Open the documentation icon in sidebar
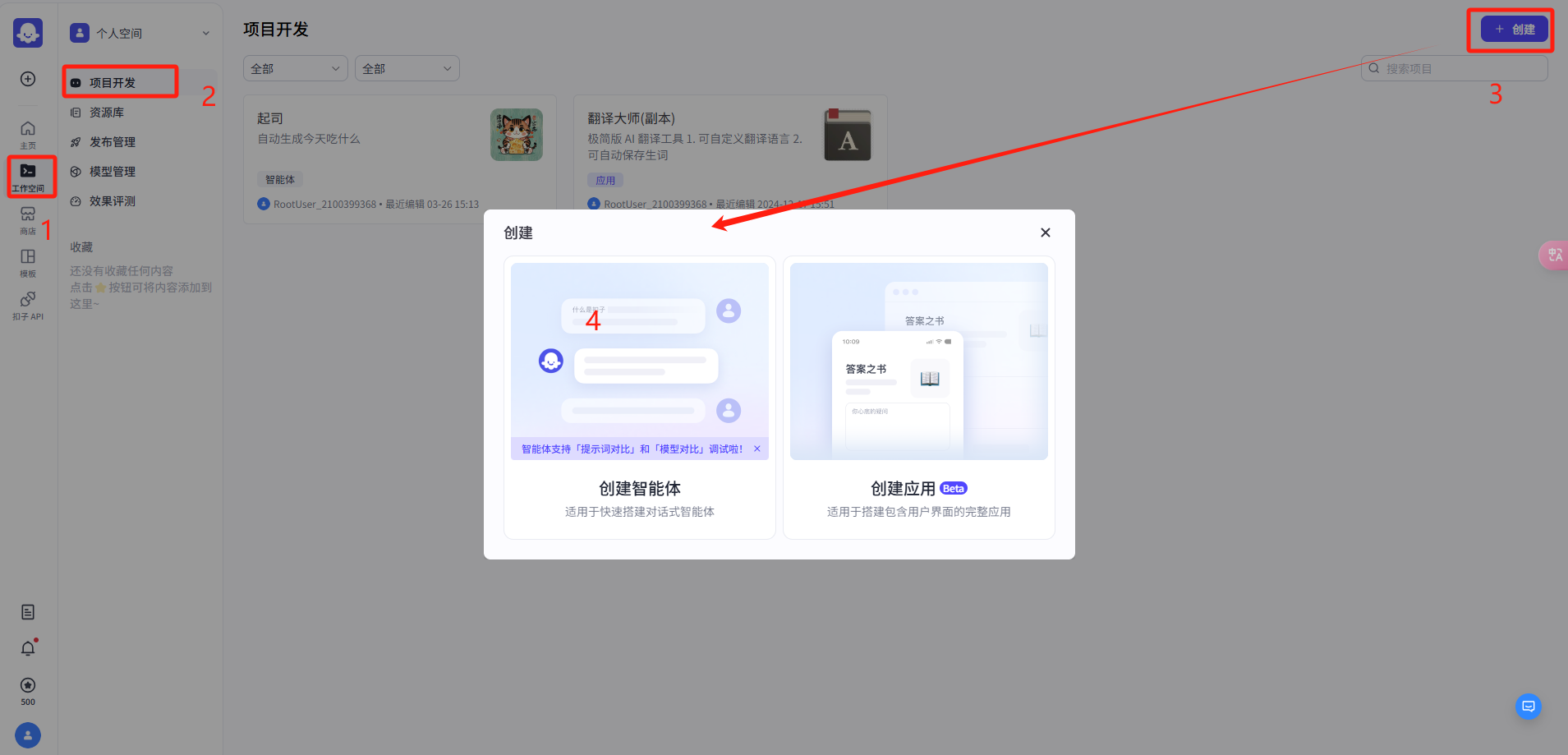Viewport: 1568px width, 755px height. point(28,612)
